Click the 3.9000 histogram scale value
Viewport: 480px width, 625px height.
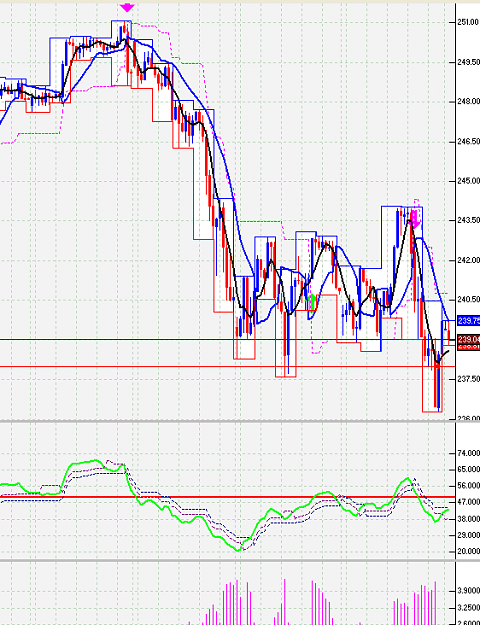pos(468,590)
